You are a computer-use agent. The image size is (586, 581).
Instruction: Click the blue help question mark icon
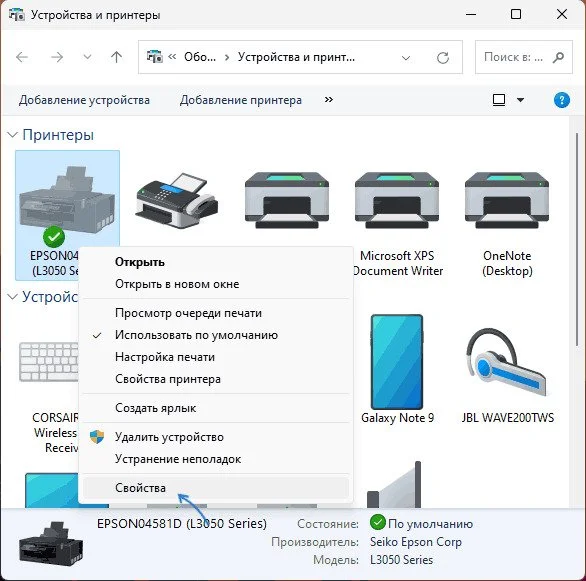coord(561,100)
